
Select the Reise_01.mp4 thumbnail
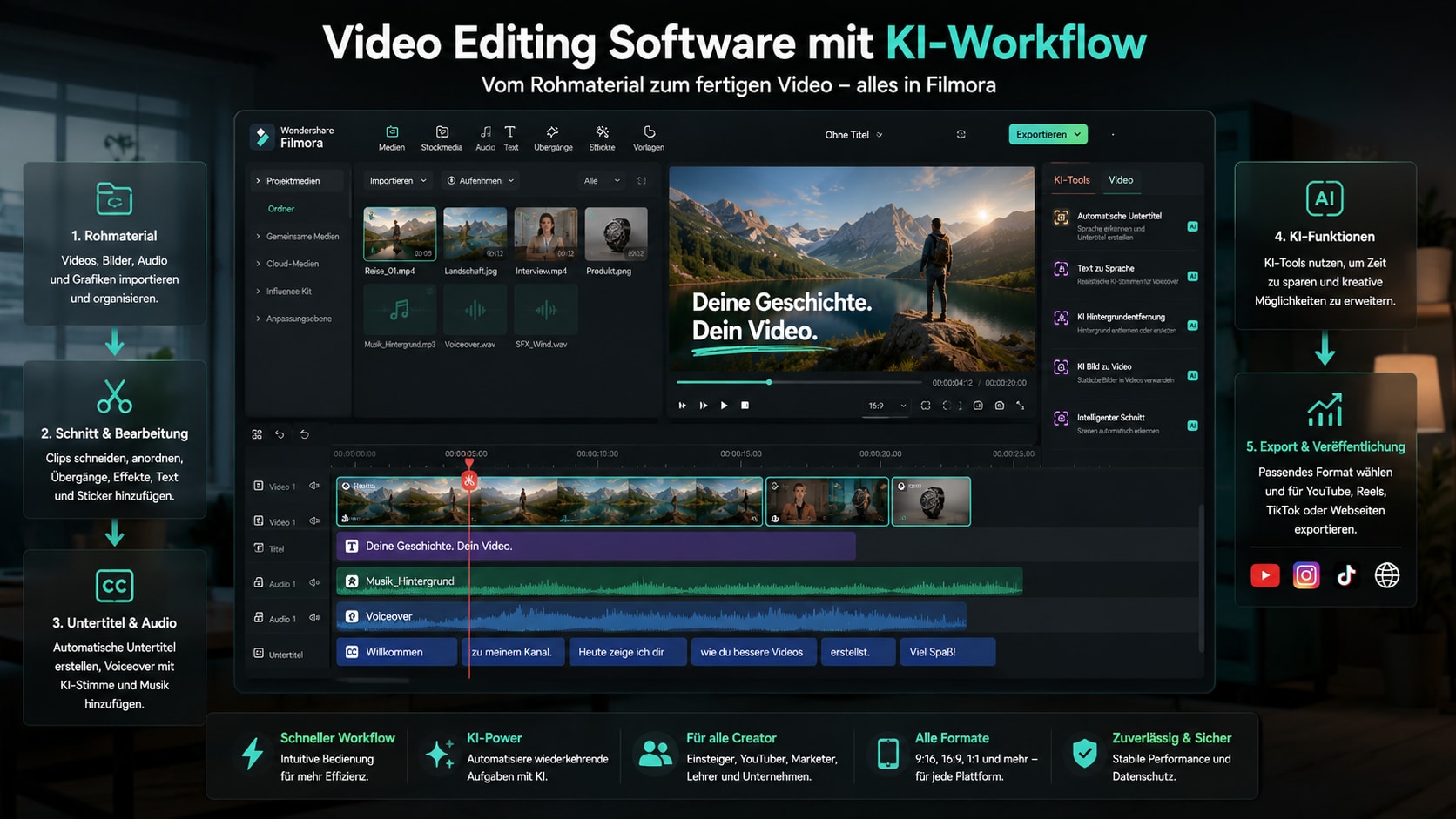point(400,233)
